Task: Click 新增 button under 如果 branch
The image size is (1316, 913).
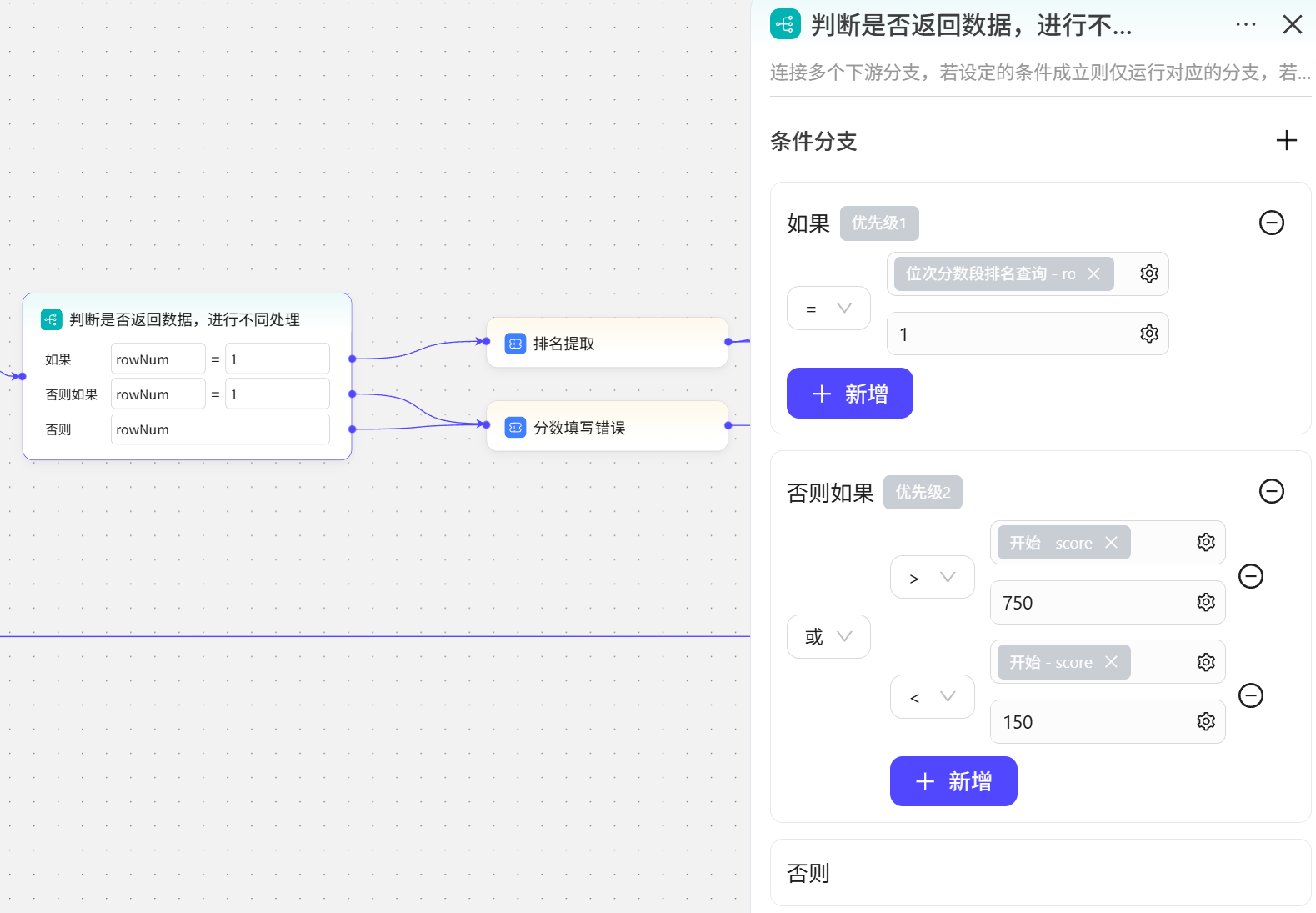Action: [x=849, y=394]
